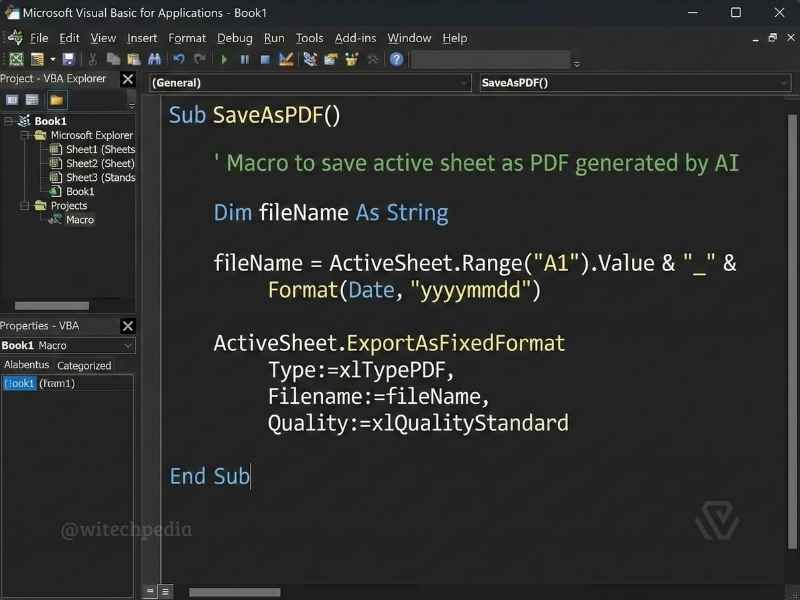Click the Save floppy disk icon

(x=69, y=60)
